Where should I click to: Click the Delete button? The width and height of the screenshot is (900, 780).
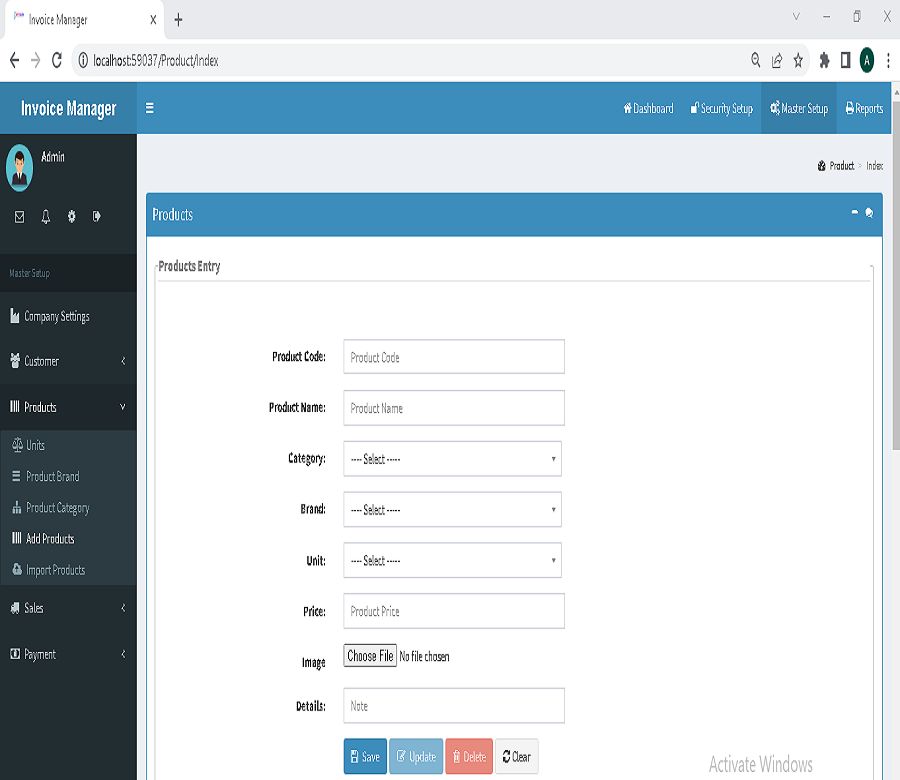469,756
